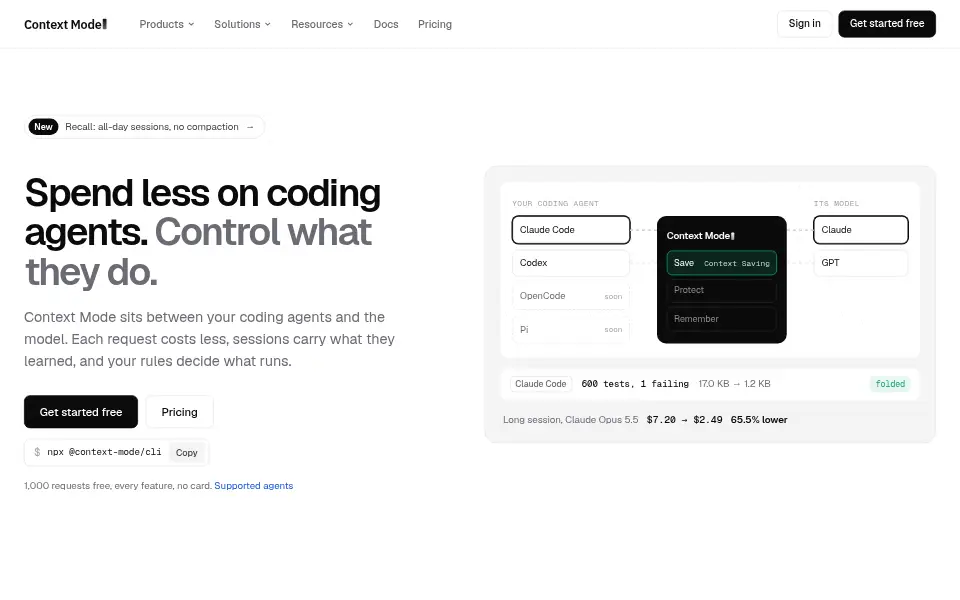Click the chevron next to Solutions

[x=268, y=24]
